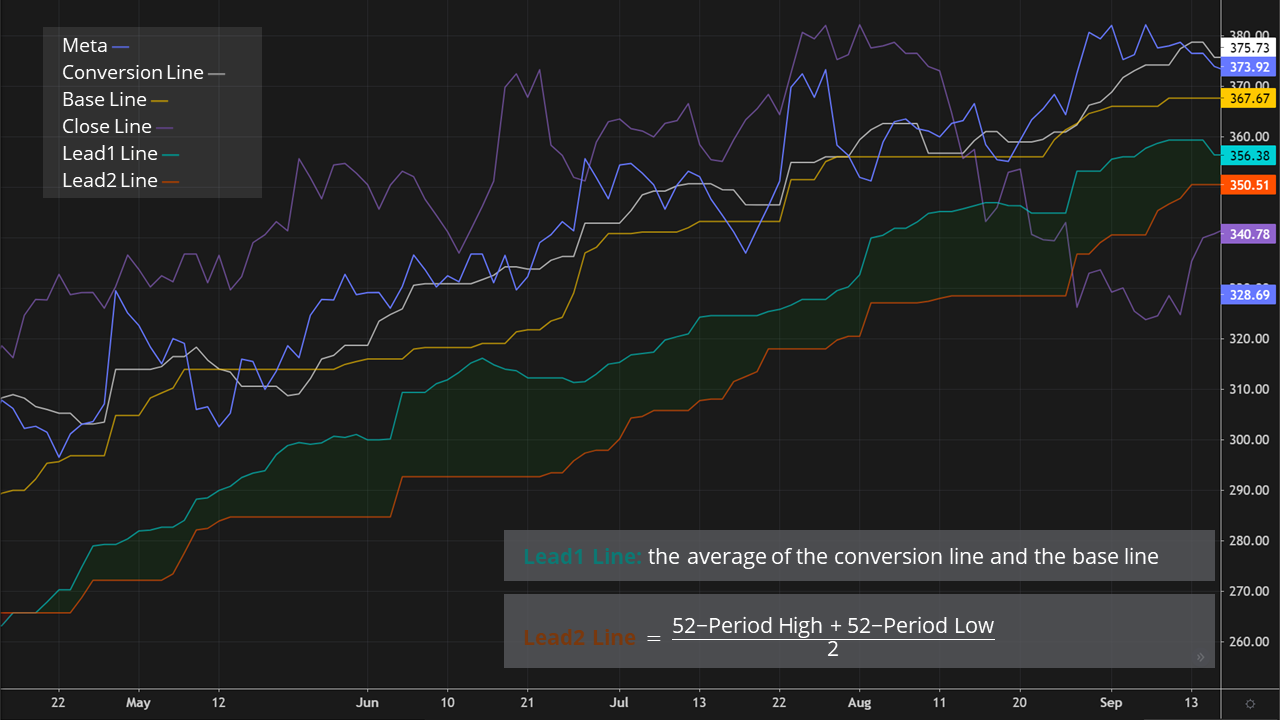1280x720 pixels.
Task: Click the Lead2 Line formula box
Action: pos(859,632)
